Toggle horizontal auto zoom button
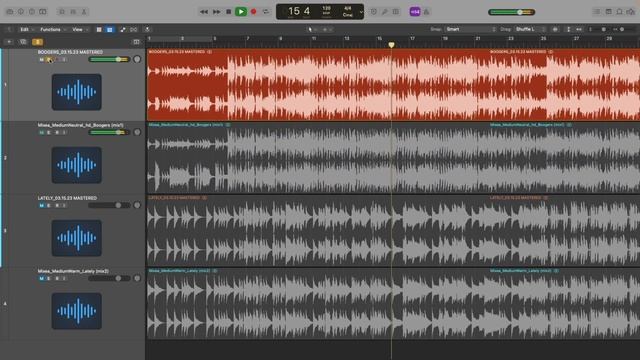 pos(579,29)
